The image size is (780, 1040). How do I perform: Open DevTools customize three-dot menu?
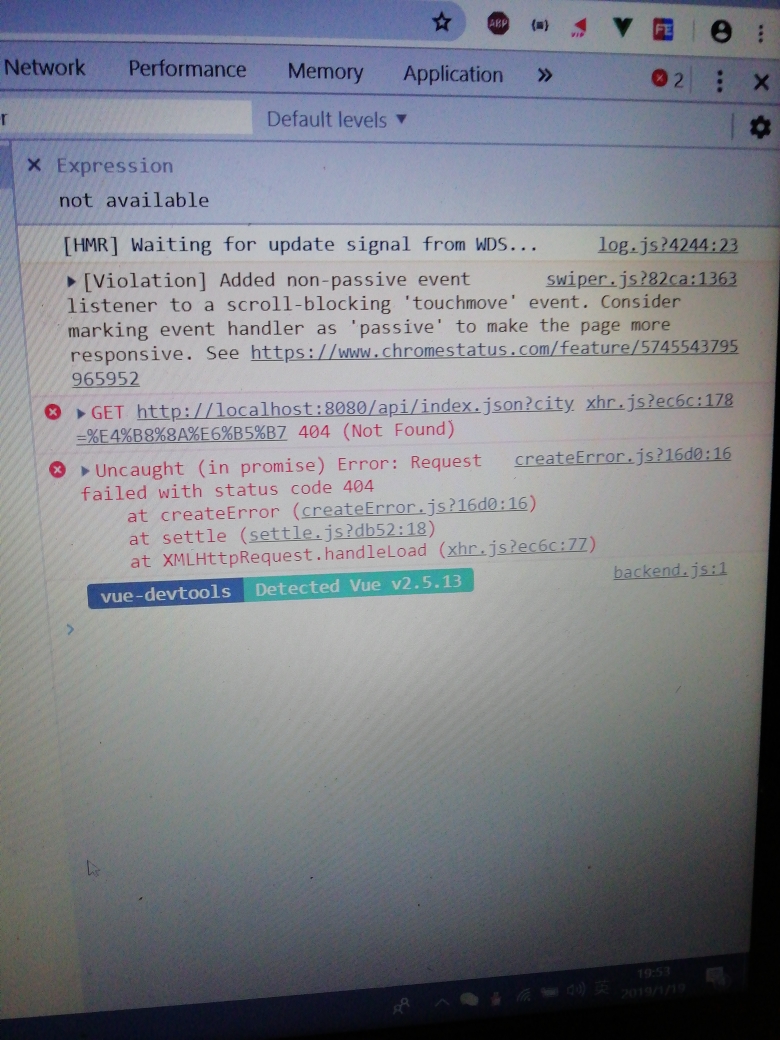pyautogui.click(x=720, y=81)
